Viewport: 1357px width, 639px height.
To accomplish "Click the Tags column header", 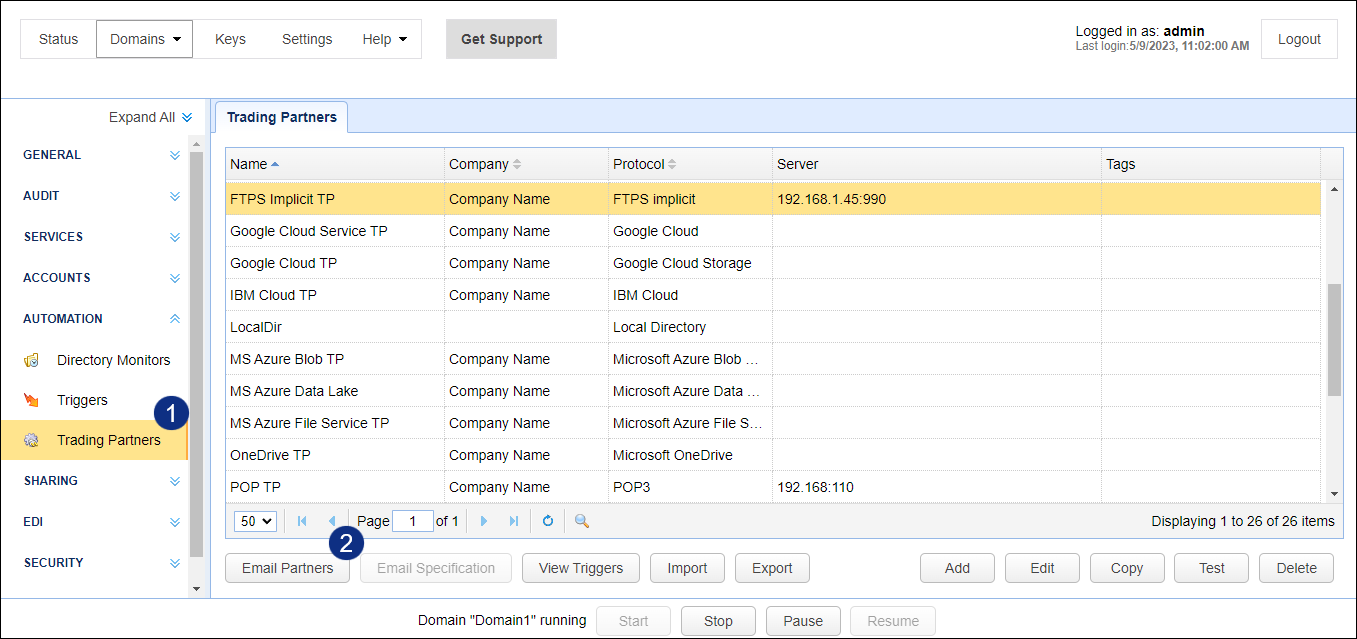I will coord(1211,164).
